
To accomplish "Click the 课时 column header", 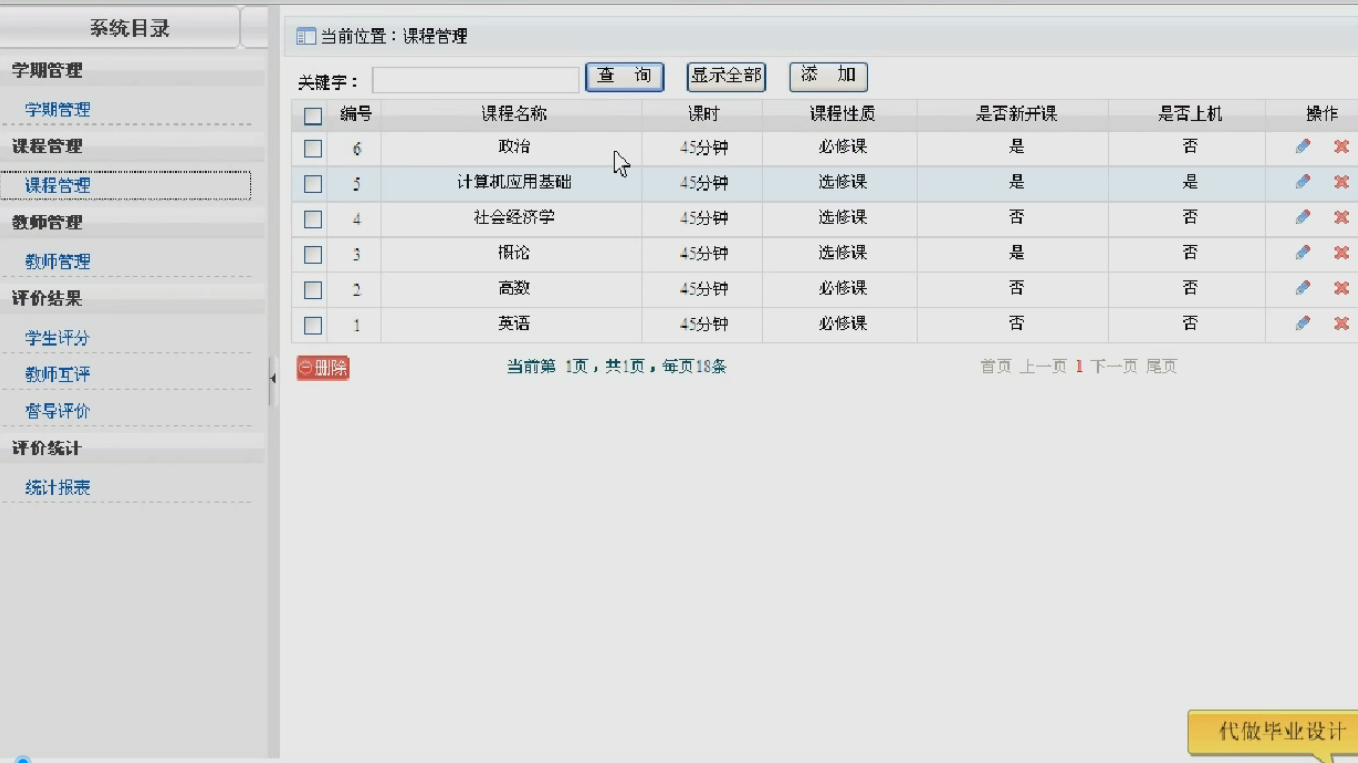I will coord(703,114).
